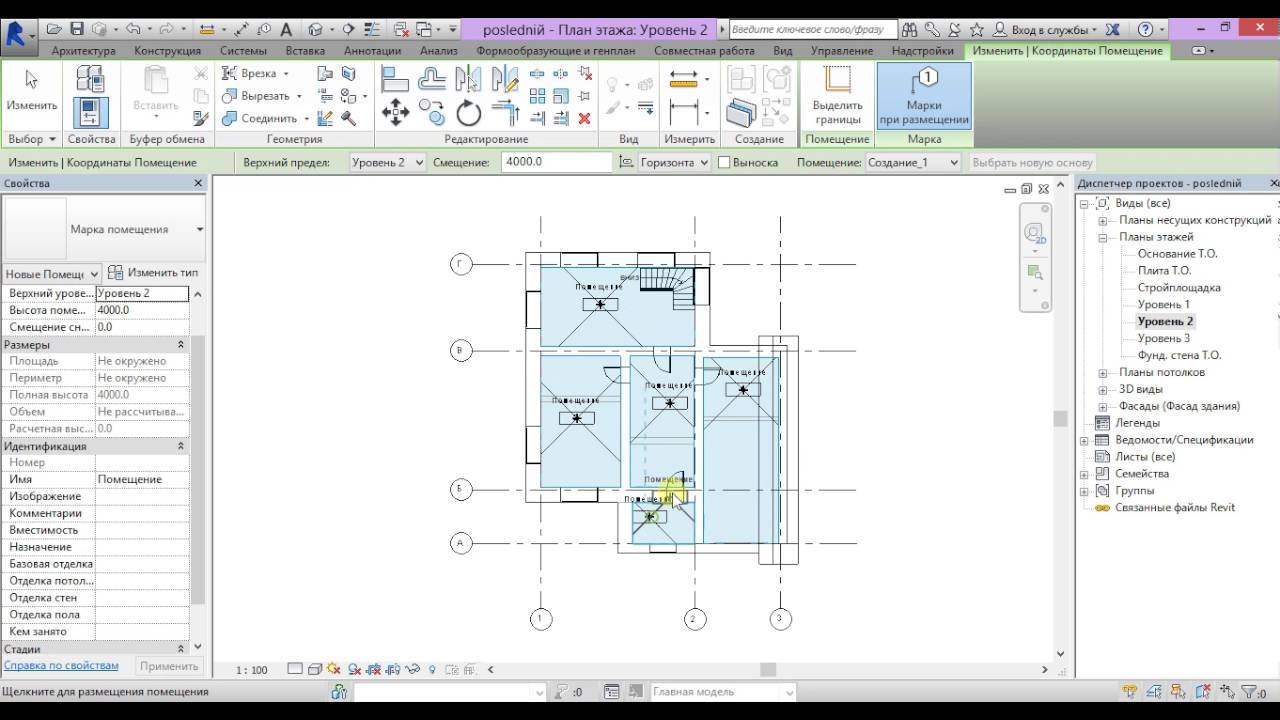Toggle select links icon in status bar
Image resolution: width=1280 pixels, height=720 pixels.
pyautogui.click(x=1130, y=692)
